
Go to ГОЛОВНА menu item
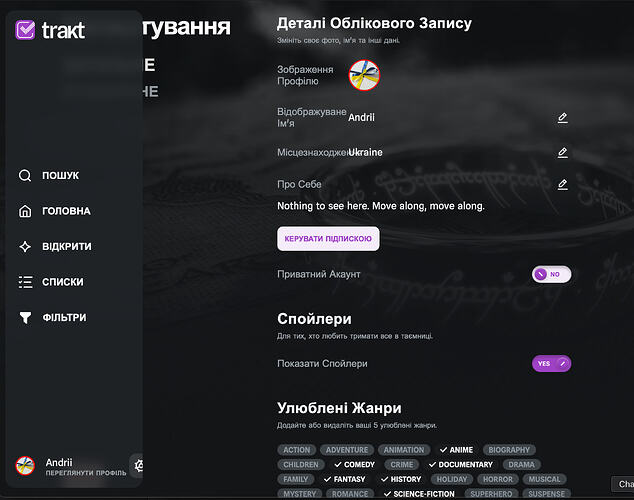pyautogui.click(x=66, y=211)
